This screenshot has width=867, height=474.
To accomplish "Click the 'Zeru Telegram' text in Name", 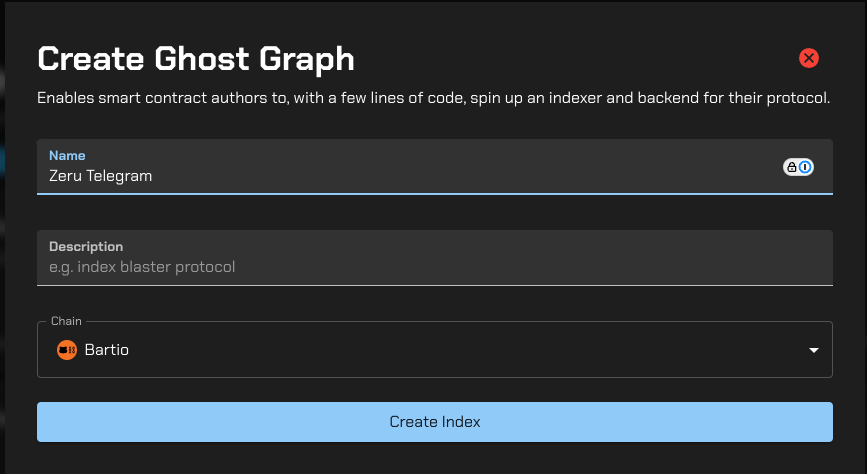I will pos(100,176).
